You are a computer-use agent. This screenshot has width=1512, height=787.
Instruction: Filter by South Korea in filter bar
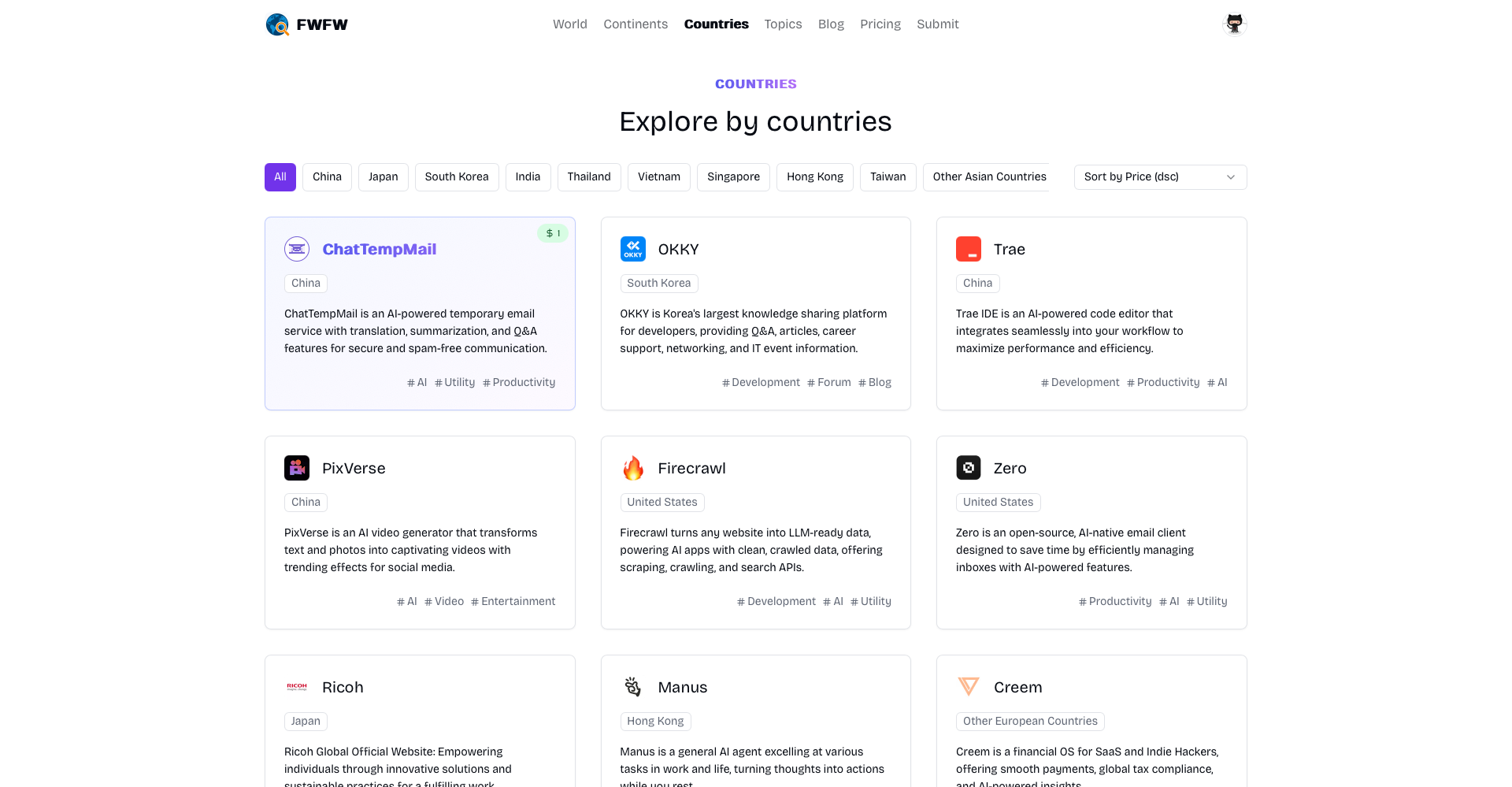coord(457,177)
